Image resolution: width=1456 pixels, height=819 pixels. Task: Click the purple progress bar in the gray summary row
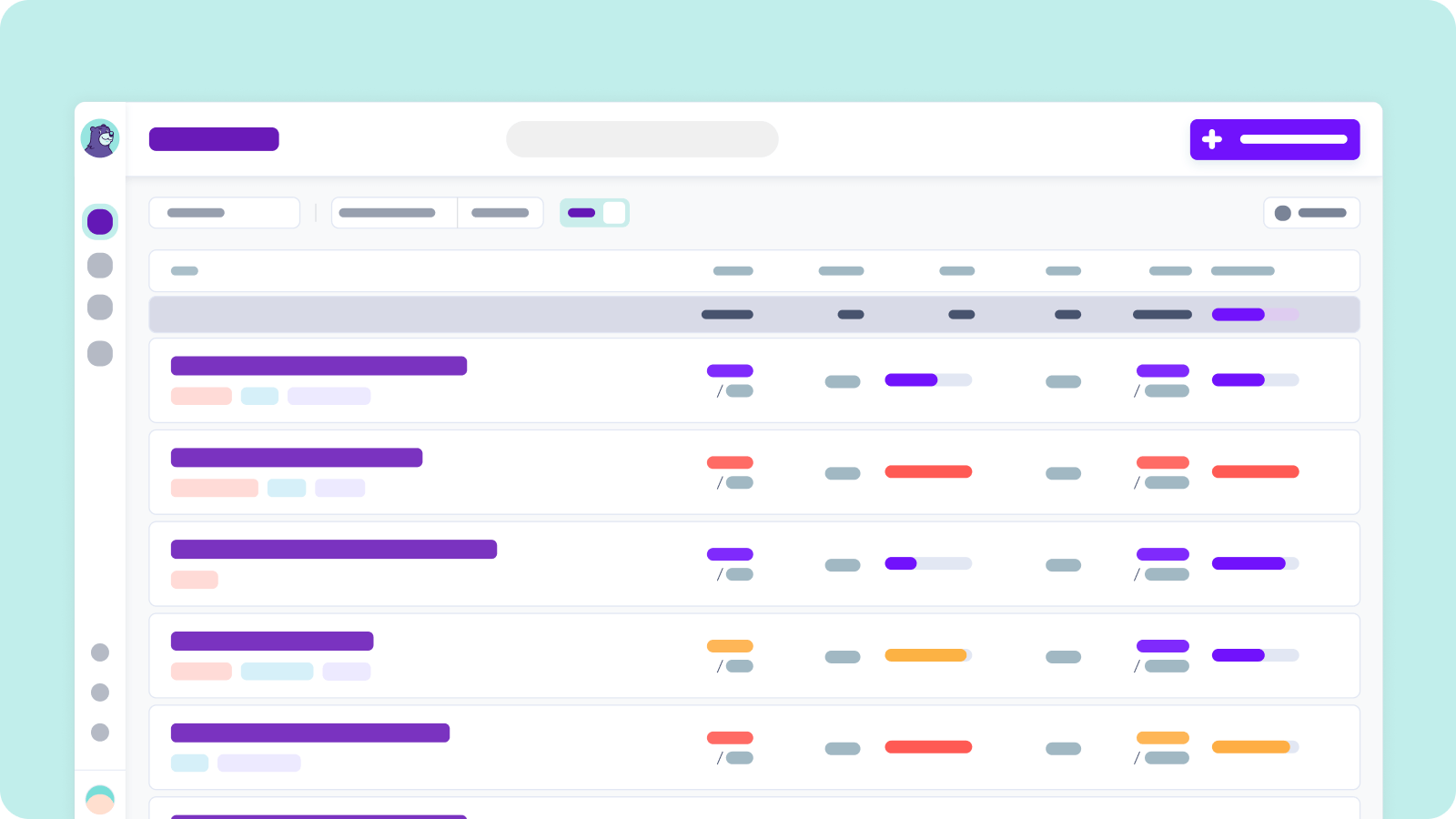point(1255,315)
